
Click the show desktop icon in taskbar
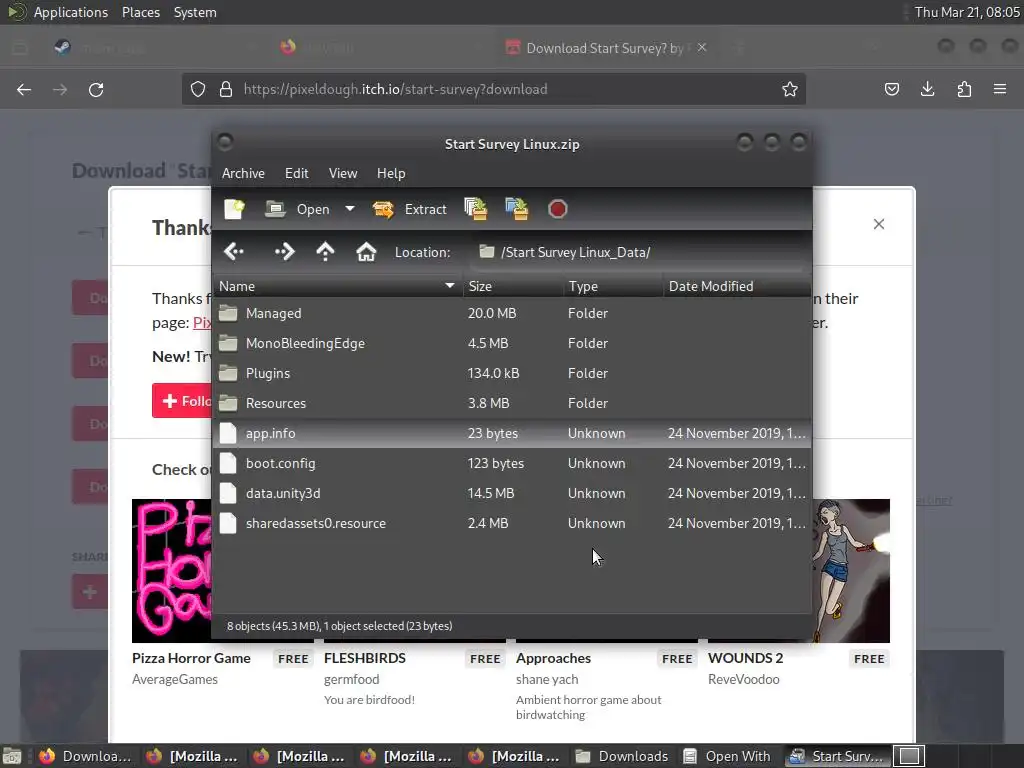pyautogui.click(x=11, y=756)
